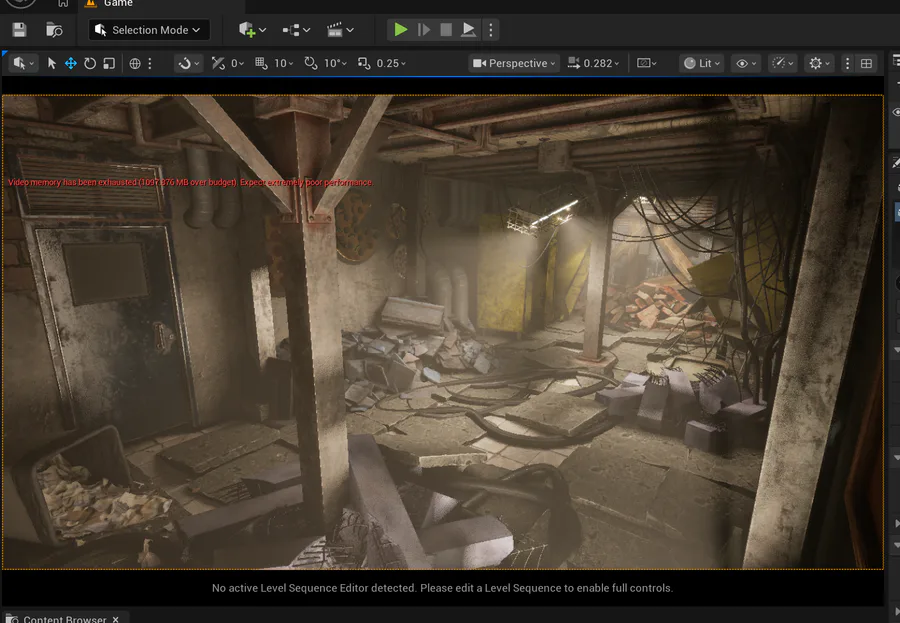This screenshot has width=900, height=623.
Task: Toggle rotation snapping icon
Action: pyautogui.click(x=311, y=63)
